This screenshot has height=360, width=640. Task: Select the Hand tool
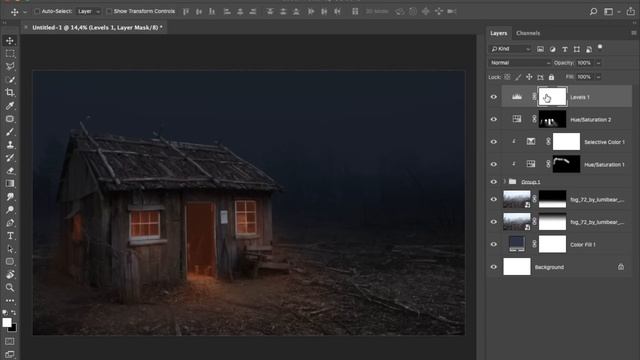10,275
